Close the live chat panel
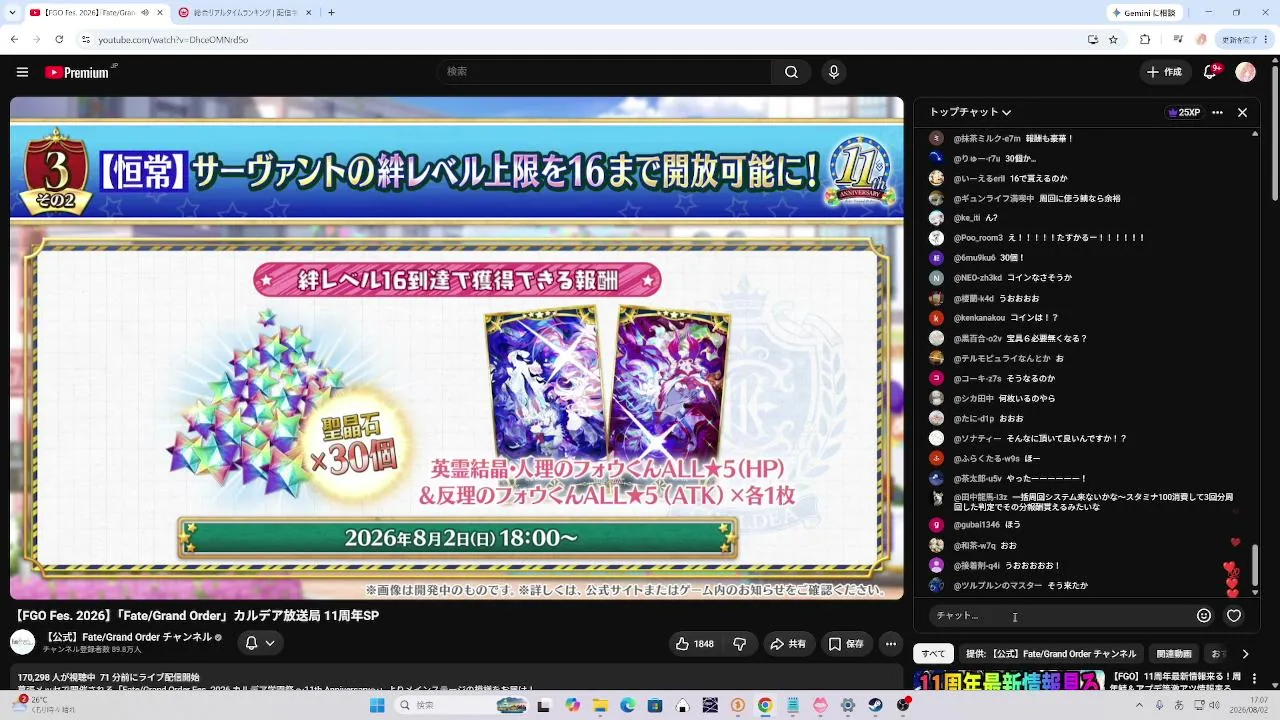This screenshot has width=1280, height=720. [x=1242, y=113]
